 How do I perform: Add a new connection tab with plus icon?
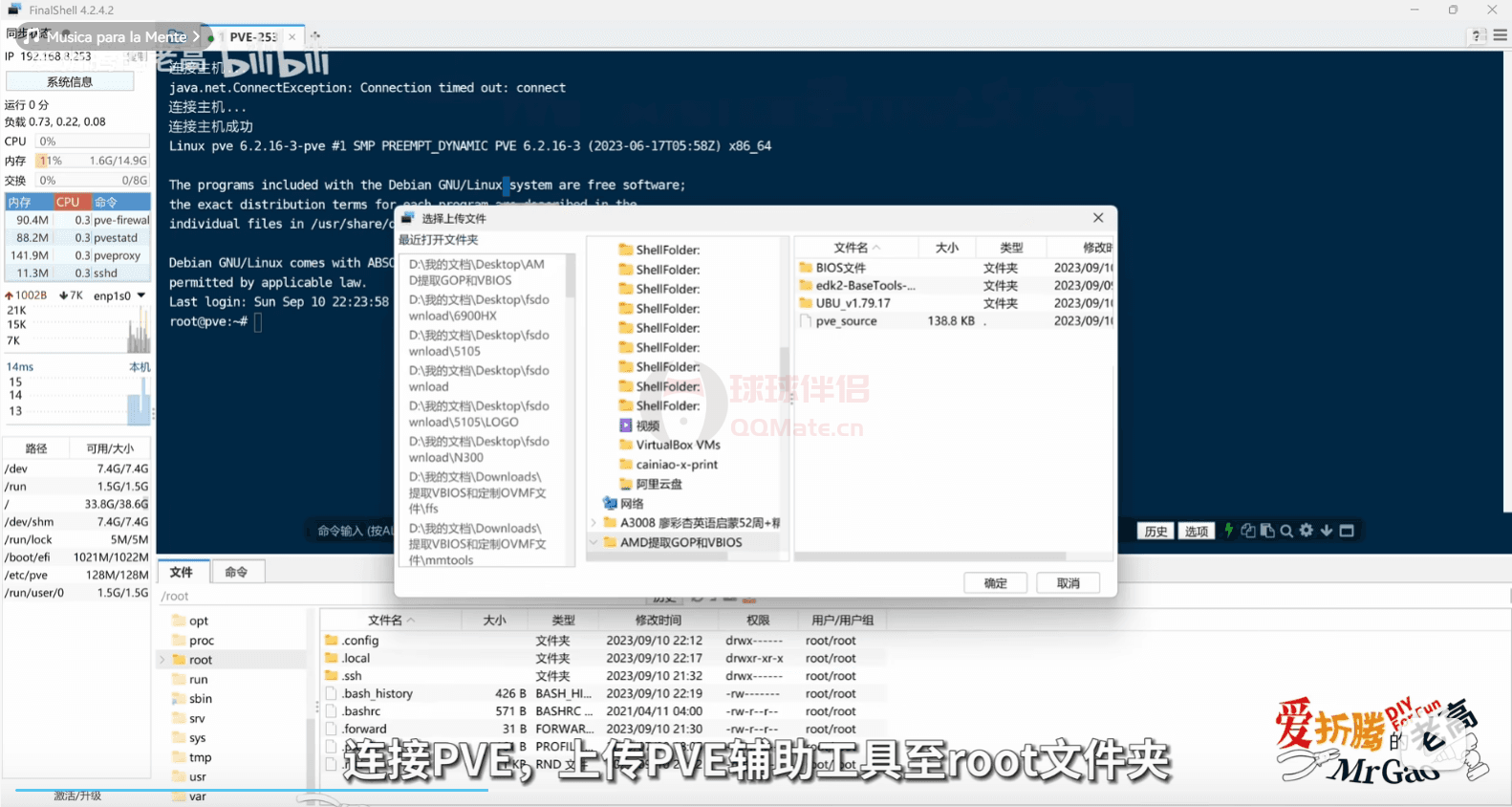pyautogui.click(x=315, y=36)
